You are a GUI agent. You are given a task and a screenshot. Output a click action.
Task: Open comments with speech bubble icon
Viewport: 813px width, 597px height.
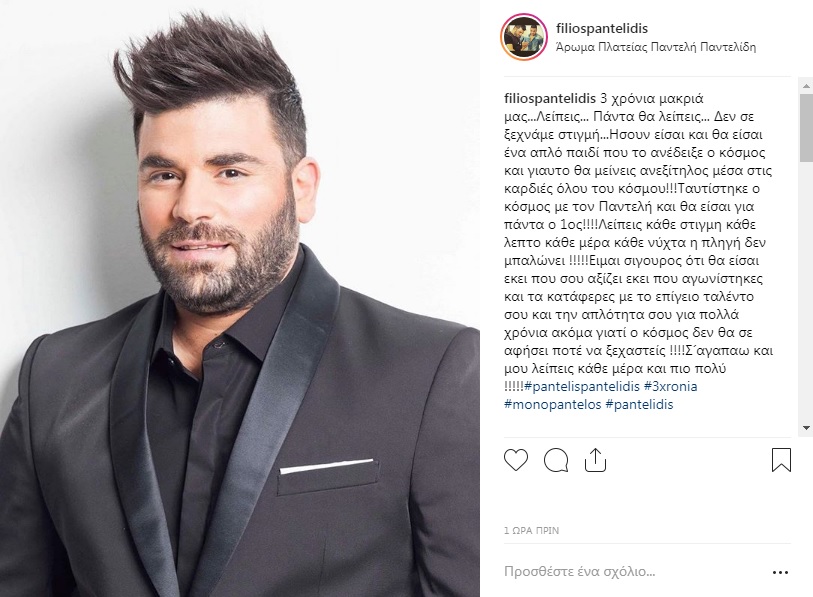pyautogui.click(x=556, y=460)
